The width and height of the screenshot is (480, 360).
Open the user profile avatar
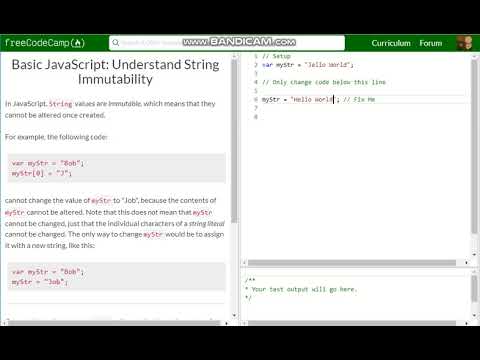click(x=464, y=43)
